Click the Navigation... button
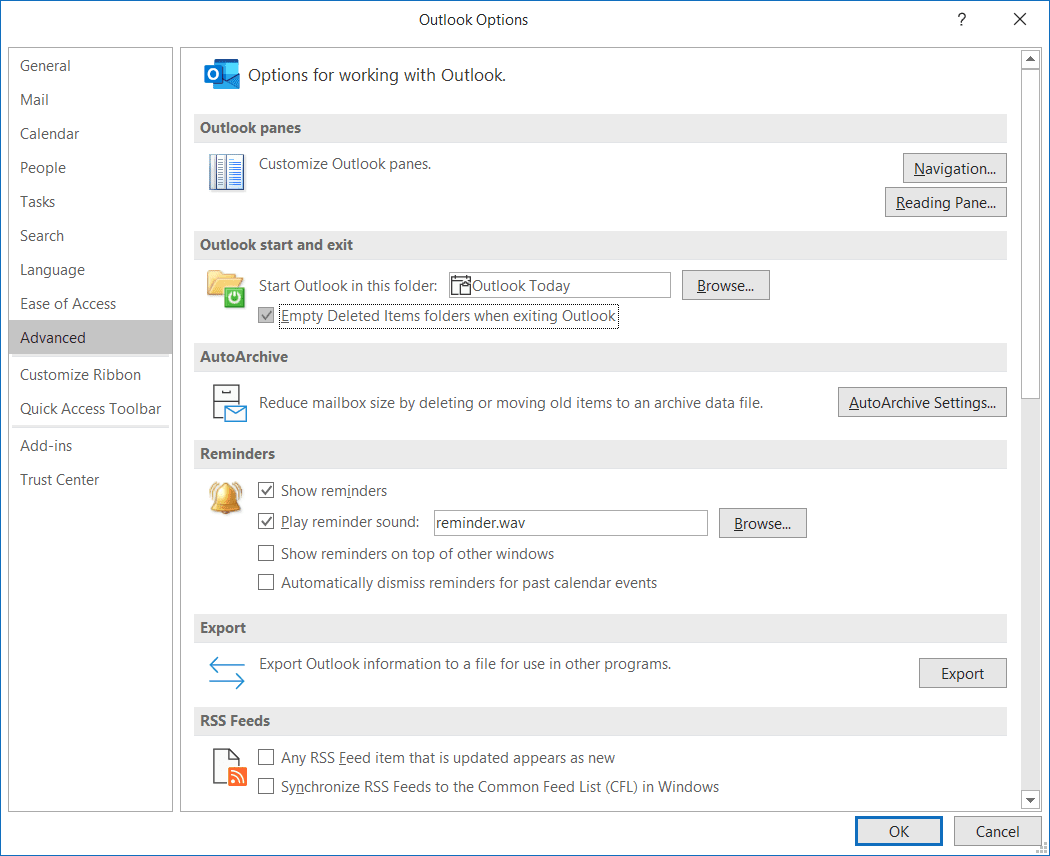The height and width of the screenshot is (856, 1050). (954, 168)
